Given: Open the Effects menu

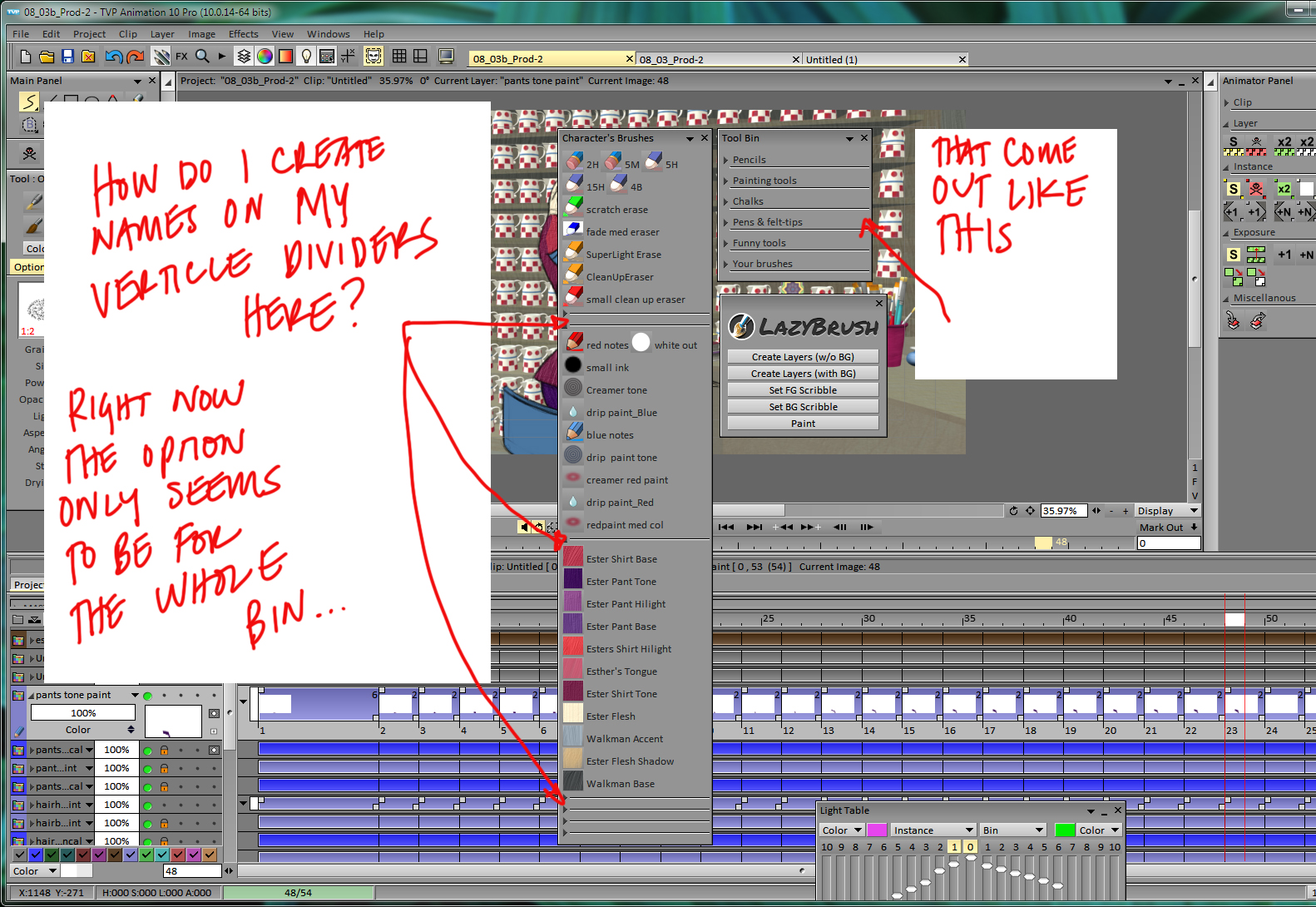Looking at the screenshot, I should 243,34.
